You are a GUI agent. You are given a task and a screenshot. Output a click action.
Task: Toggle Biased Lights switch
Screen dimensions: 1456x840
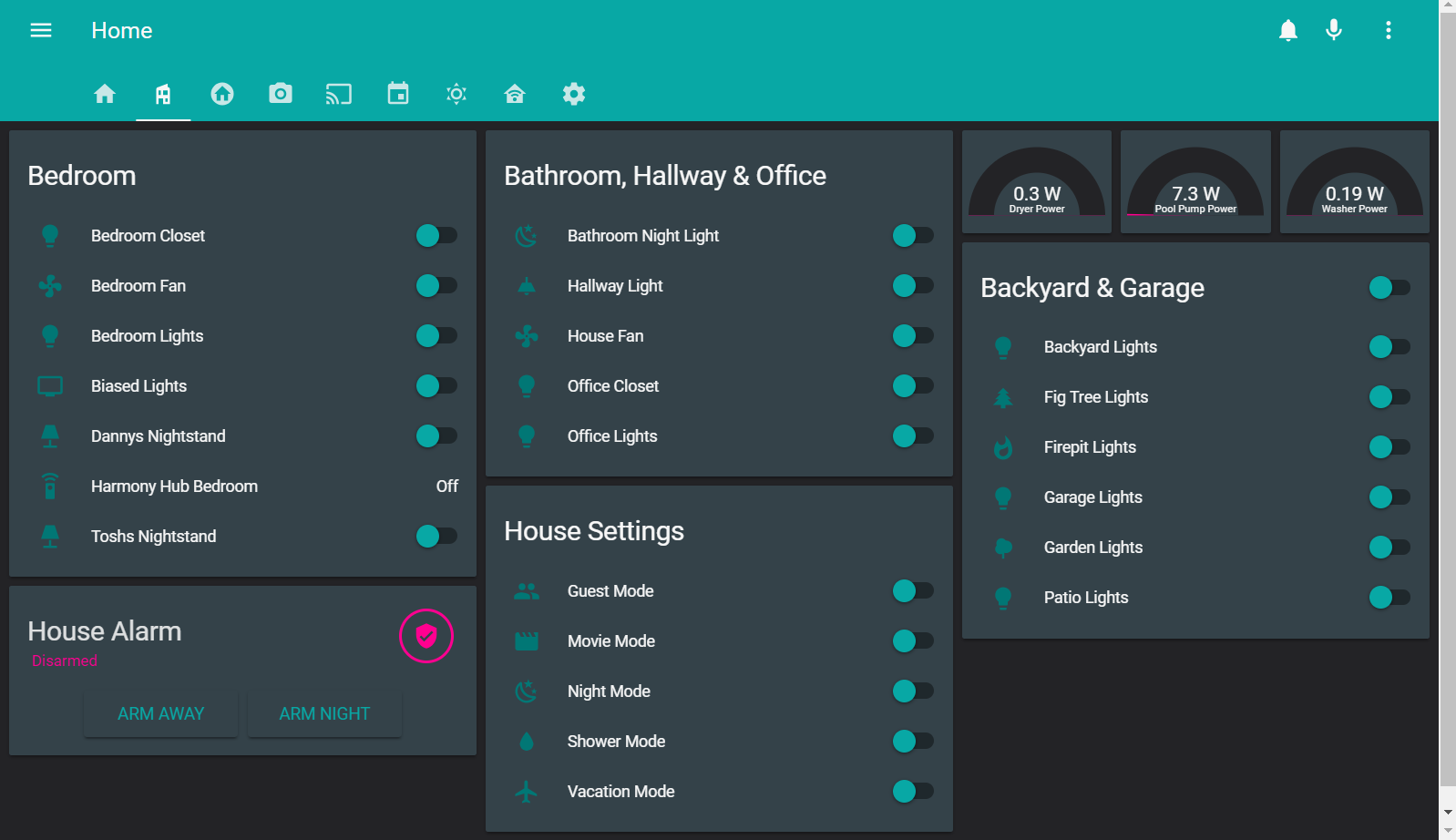[x=436, y=385]
